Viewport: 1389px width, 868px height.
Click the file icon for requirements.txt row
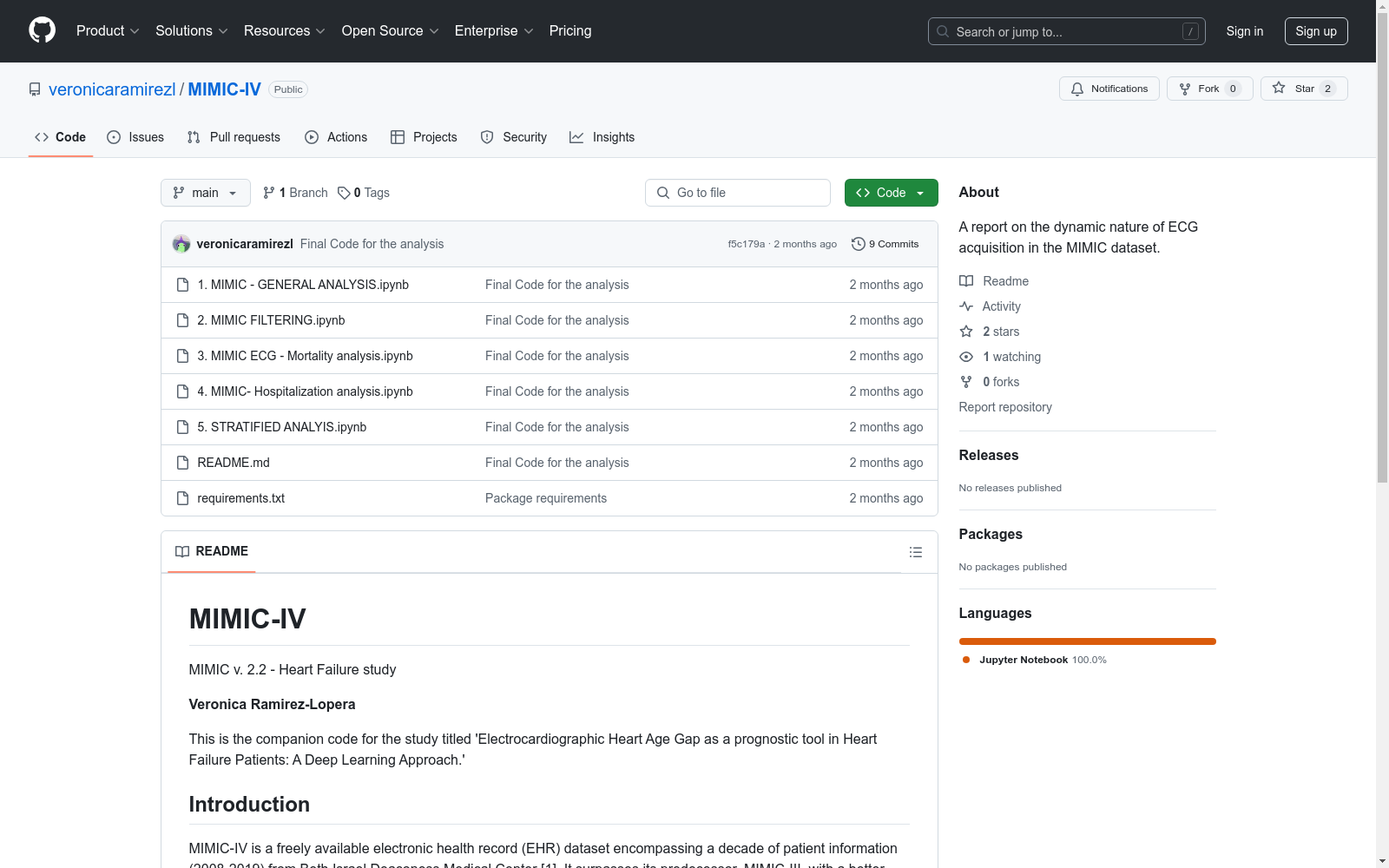(182, 498)
